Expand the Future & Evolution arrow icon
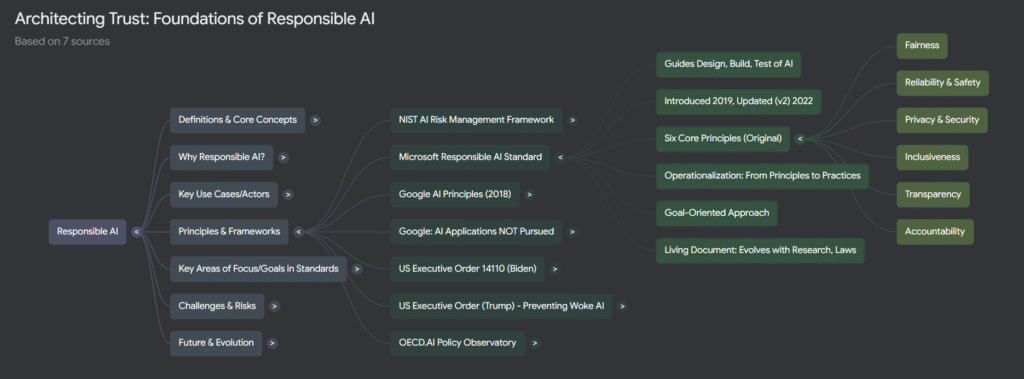This screenshot has height=379, width=1024. click(x=272, y=343)
